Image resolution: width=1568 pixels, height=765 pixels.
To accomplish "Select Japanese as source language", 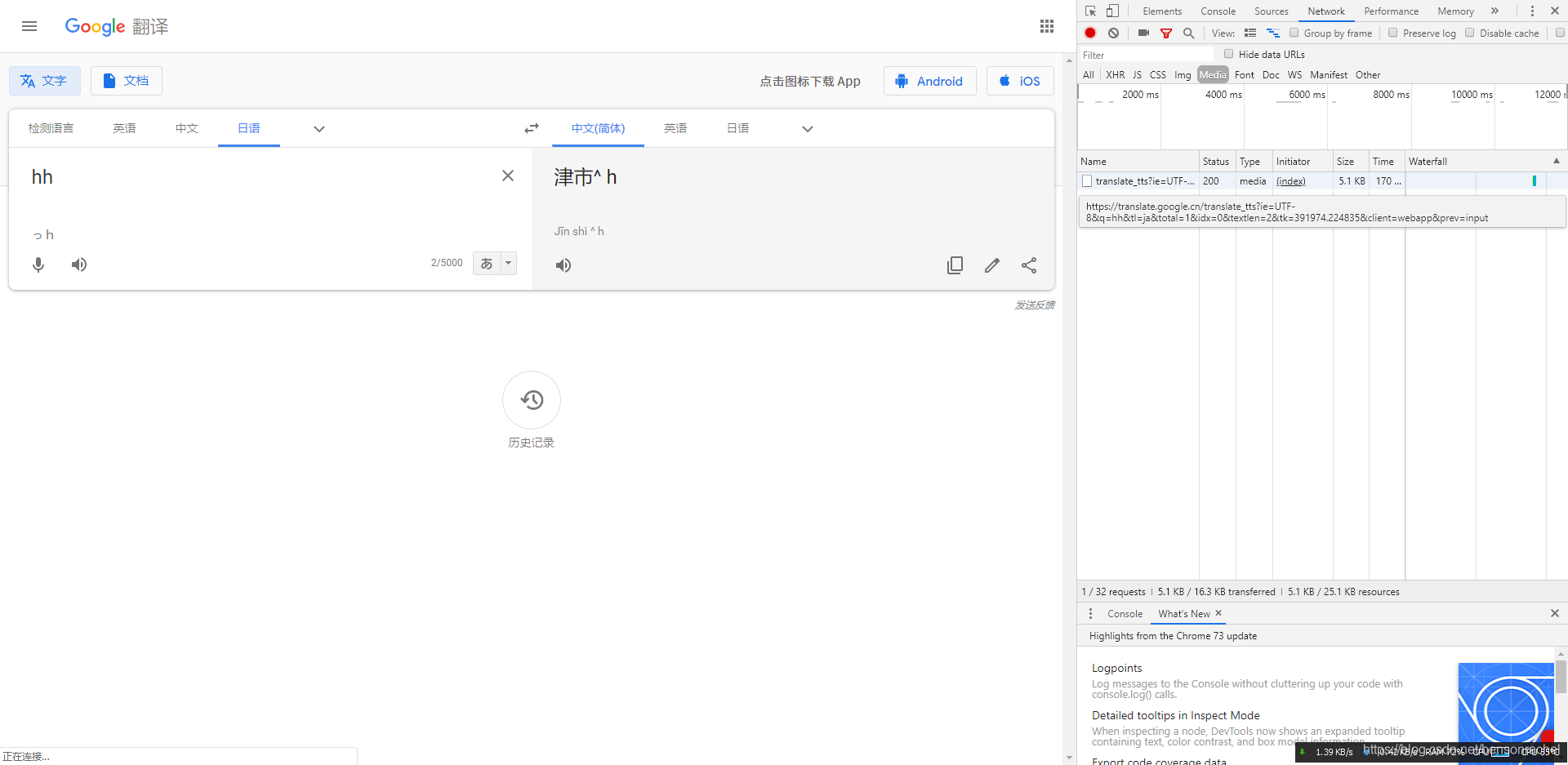I will [249, 128].
